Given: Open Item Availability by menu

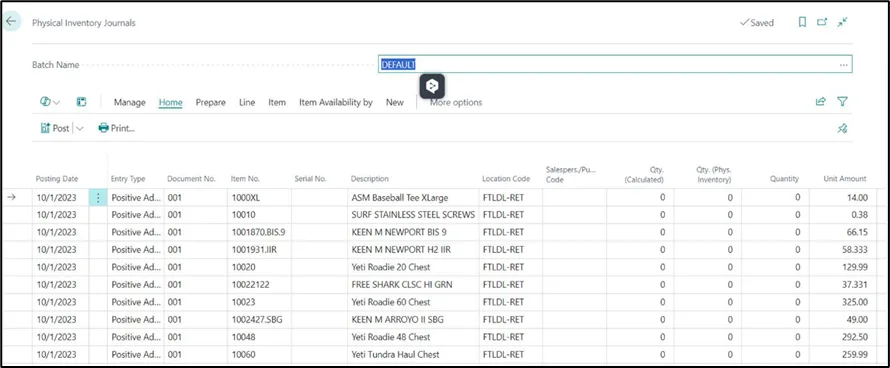Looking at the screenshot, I should click(335, 102).
